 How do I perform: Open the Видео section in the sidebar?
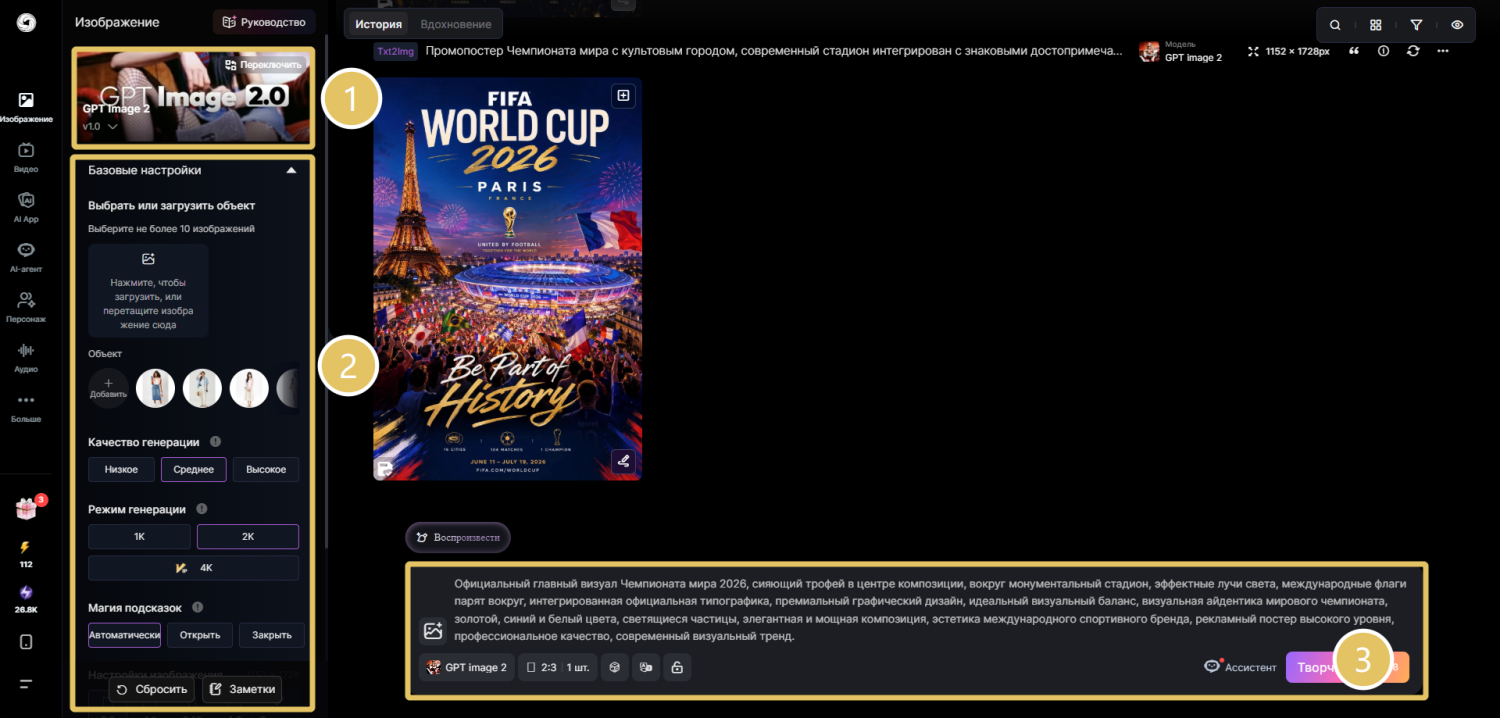26,157
